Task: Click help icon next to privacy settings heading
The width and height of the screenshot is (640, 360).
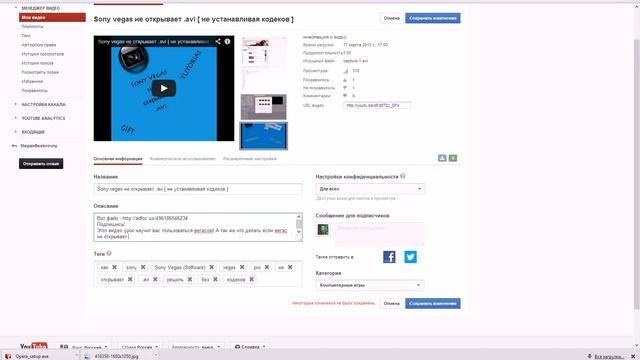Action: click(x=403, y=176)
